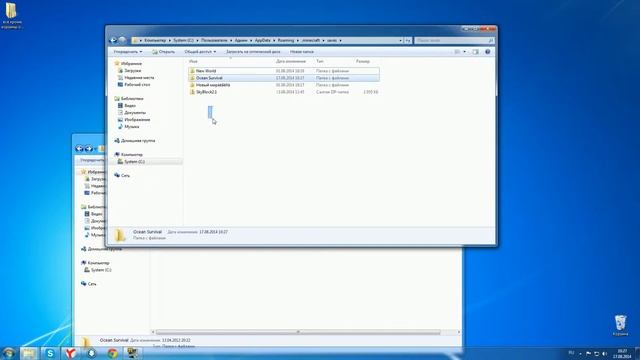Click the Action Center flag icon in tray
Viewport: 640px width, 360px height.
click(x=588, y=353)
